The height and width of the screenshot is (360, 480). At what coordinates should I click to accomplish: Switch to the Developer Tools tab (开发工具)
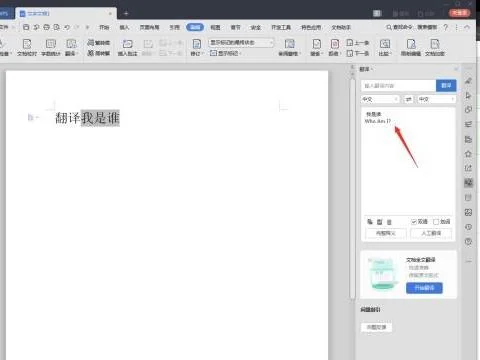click(281, 27)
